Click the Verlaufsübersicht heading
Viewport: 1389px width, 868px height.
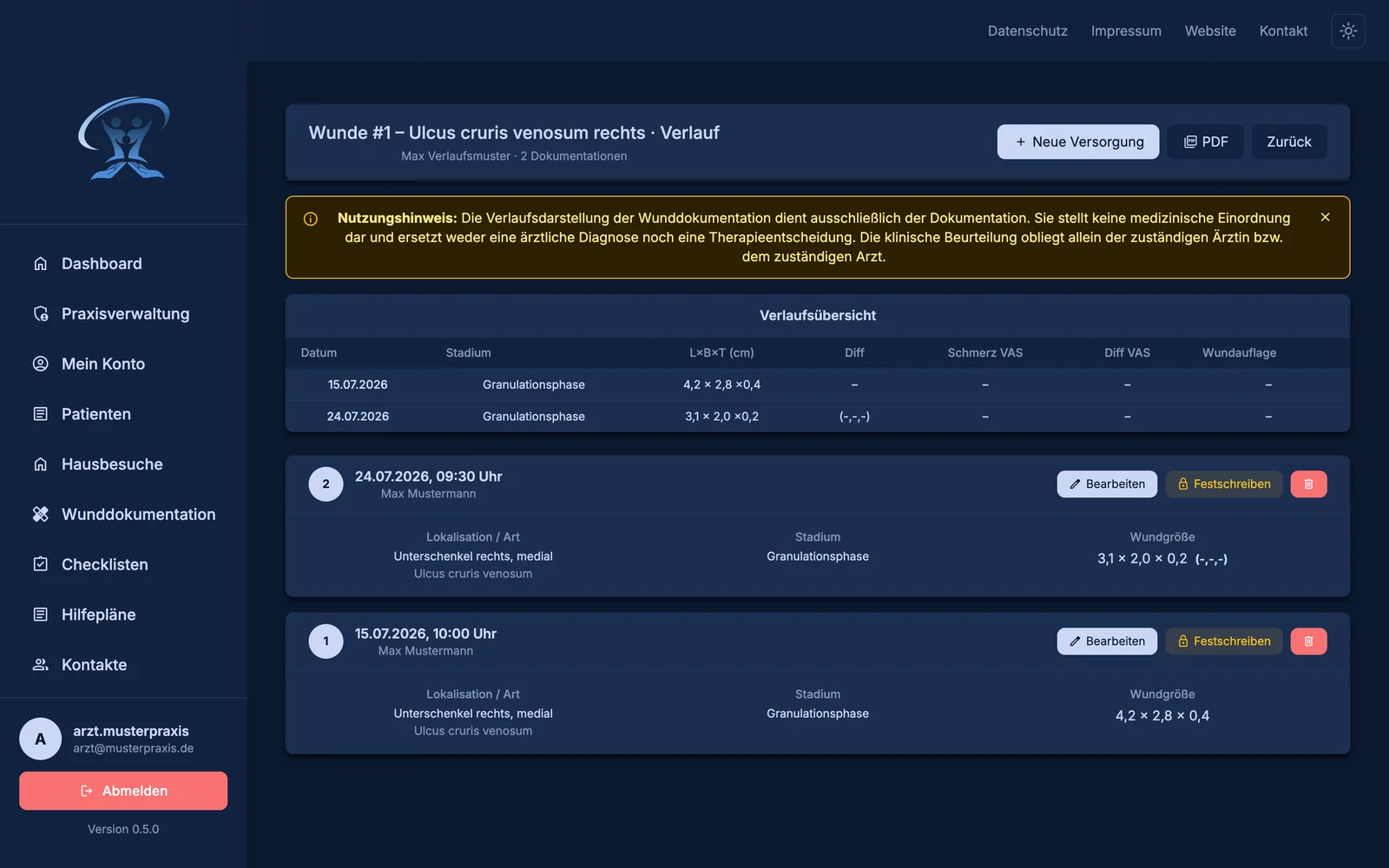click(818, 315)
